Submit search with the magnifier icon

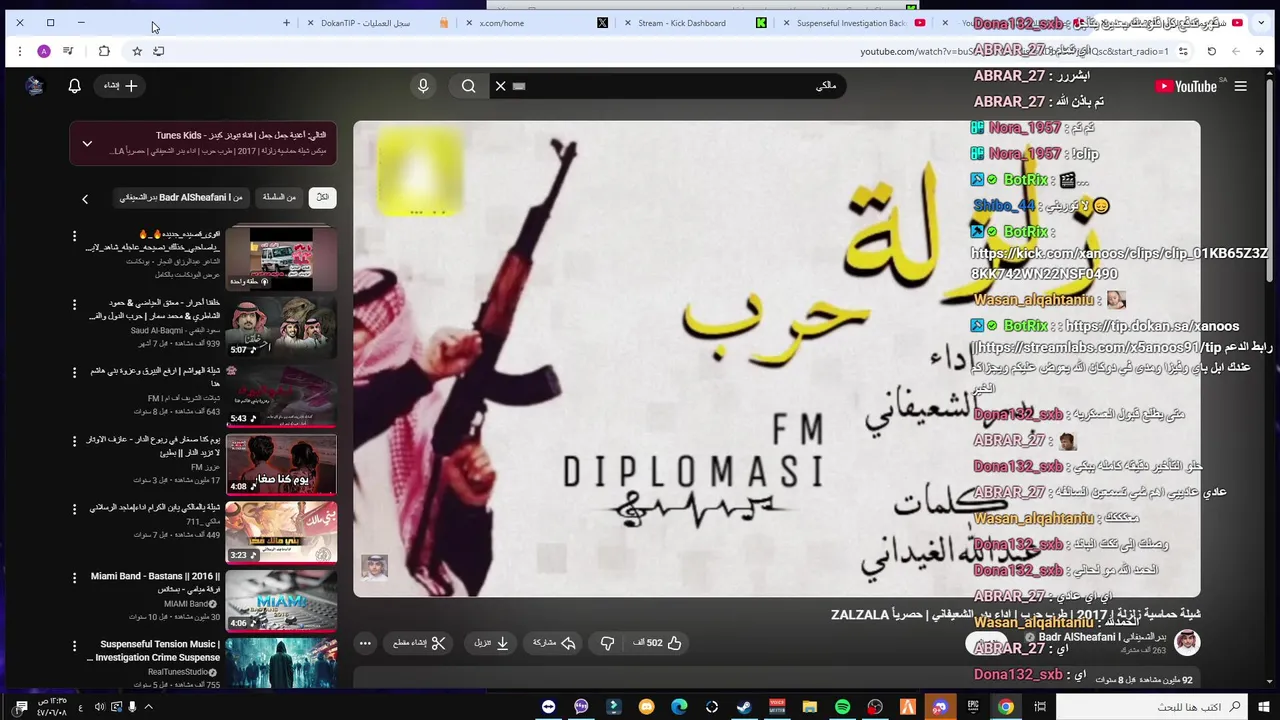[x=469, y=86]
